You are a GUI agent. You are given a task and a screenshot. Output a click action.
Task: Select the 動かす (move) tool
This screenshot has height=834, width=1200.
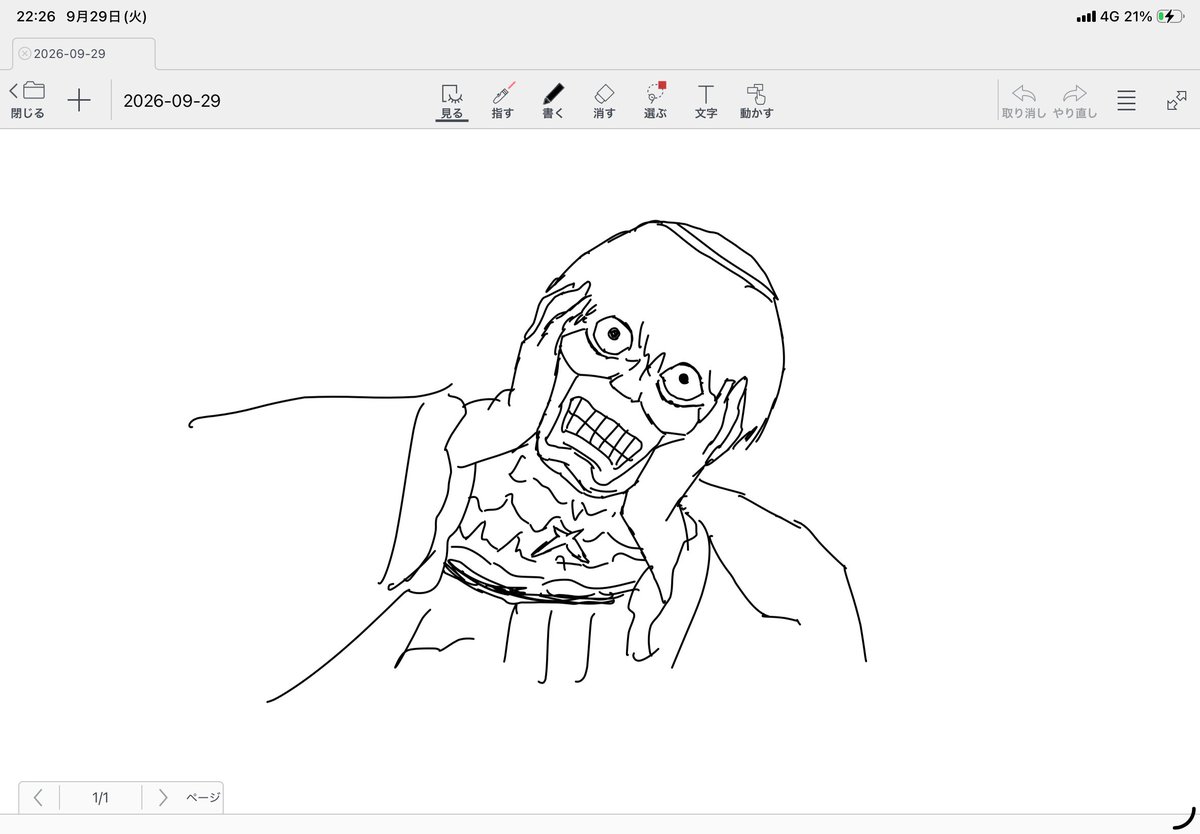coord(756,101)
